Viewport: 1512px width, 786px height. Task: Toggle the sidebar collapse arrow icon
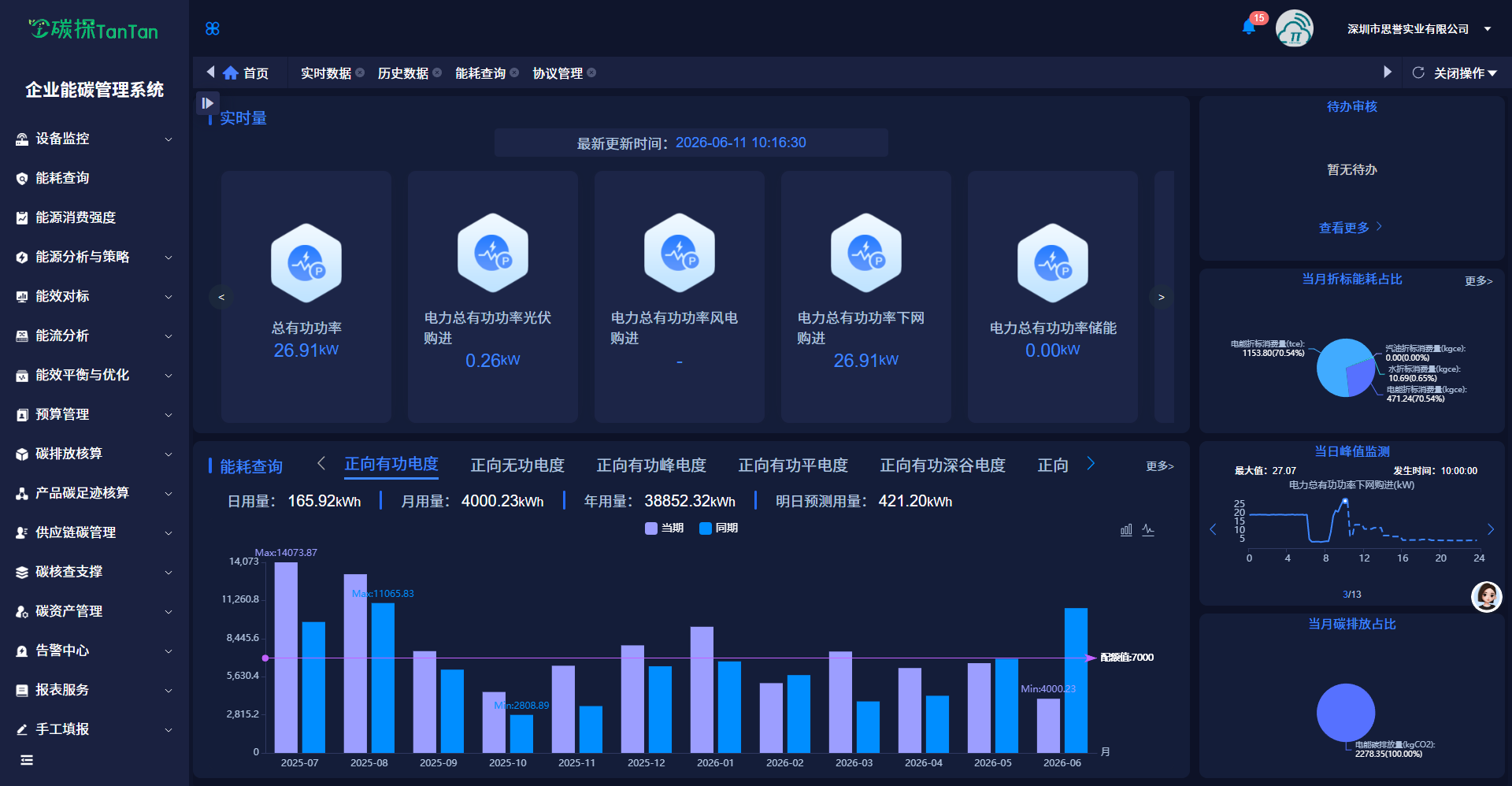click(206, 102)
